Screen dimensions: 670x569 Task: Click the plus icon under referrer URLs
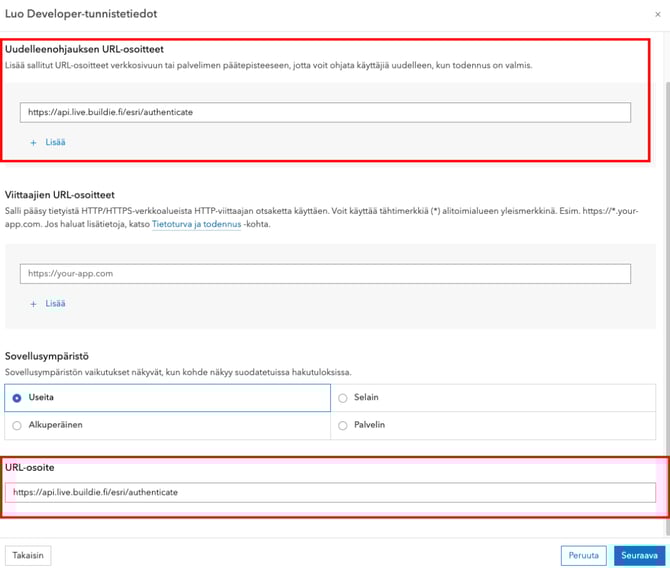point(33,303)
